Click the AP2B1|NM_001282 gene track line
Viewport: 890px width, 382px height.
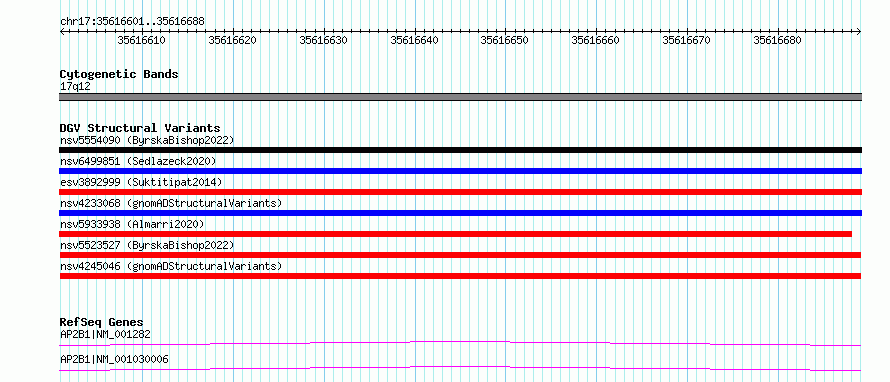pos(460,343)
